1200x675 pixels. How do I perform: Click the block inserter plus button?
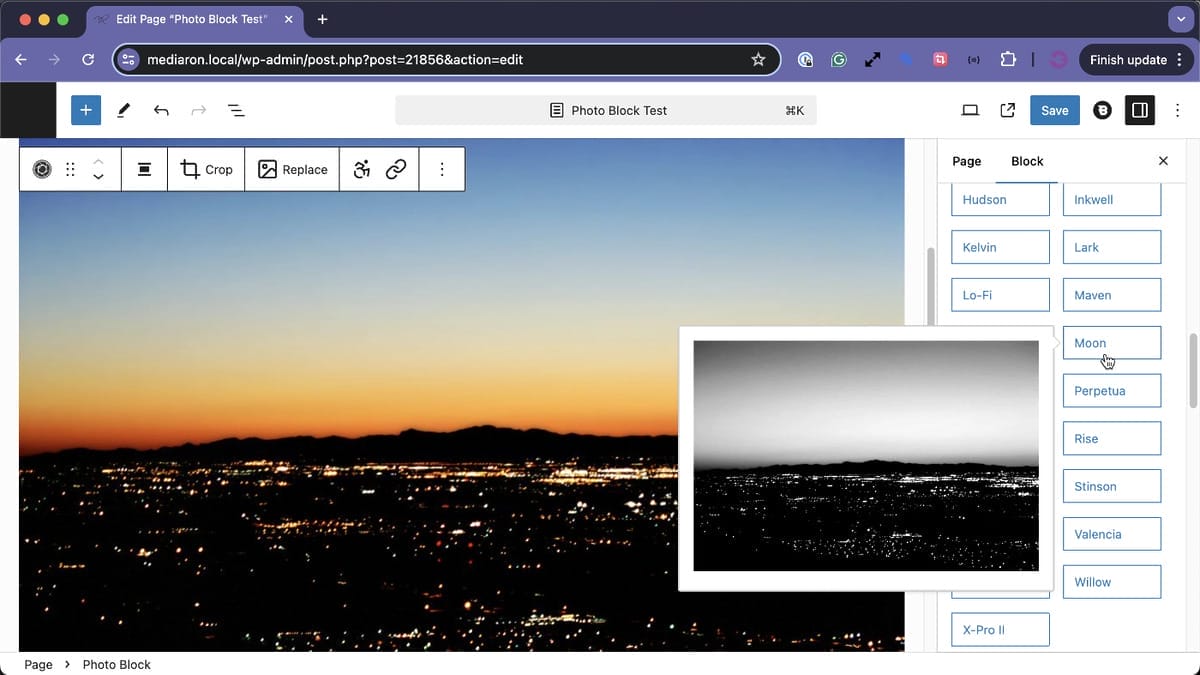(86, 110)
